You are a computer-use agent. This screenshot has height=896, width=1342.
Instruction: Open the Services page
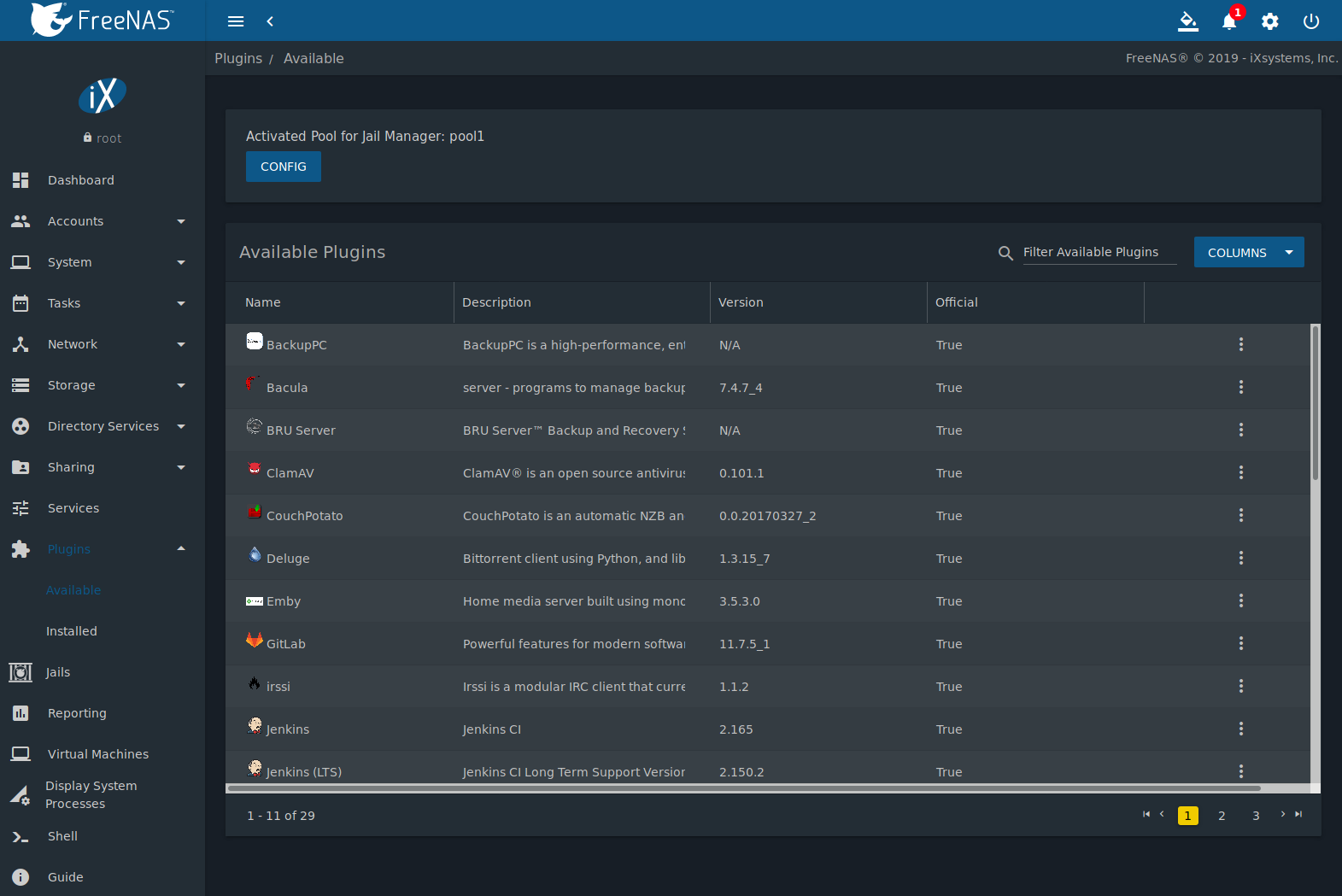pos(103,508)
